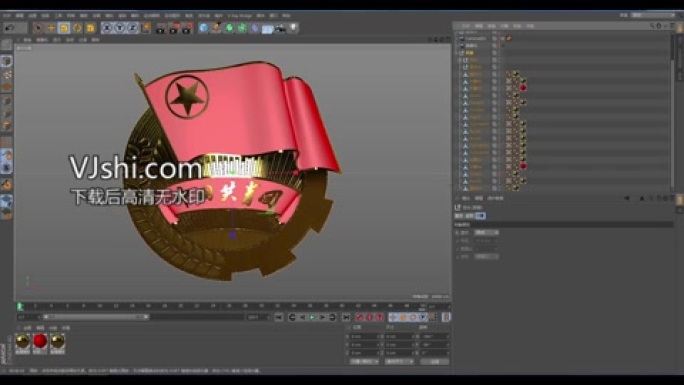Open the Edit menu in the main menu bar

pyautogui.click(x=20, y=16)
